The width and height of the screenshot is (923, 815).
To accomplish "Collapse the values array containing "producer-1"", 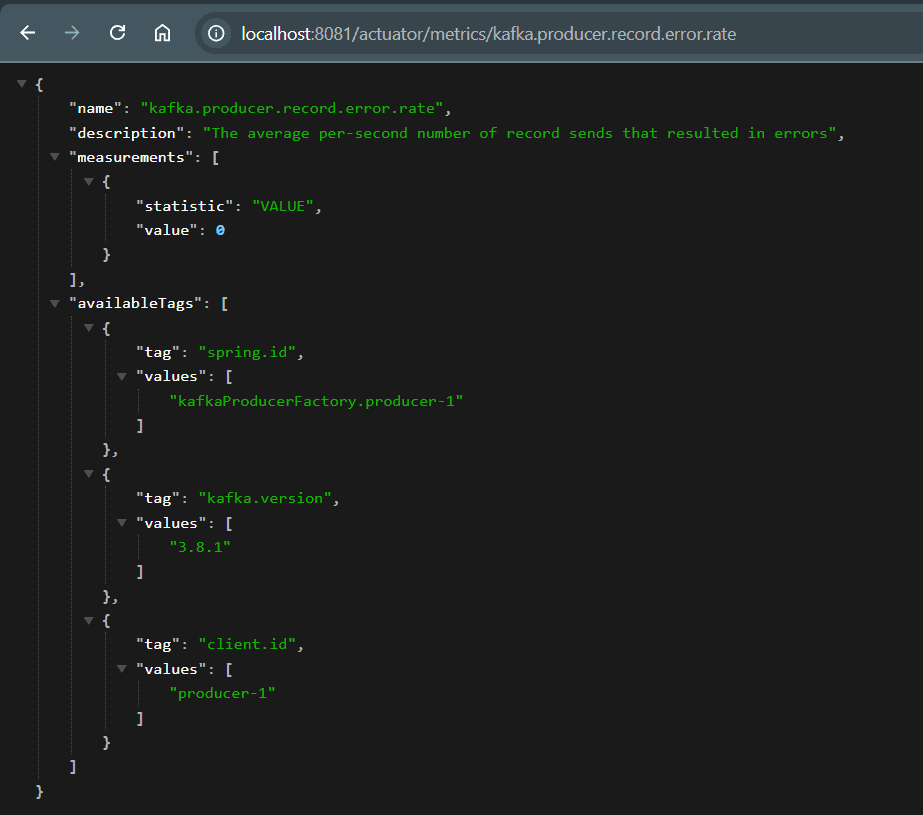I will pos(122,668).
